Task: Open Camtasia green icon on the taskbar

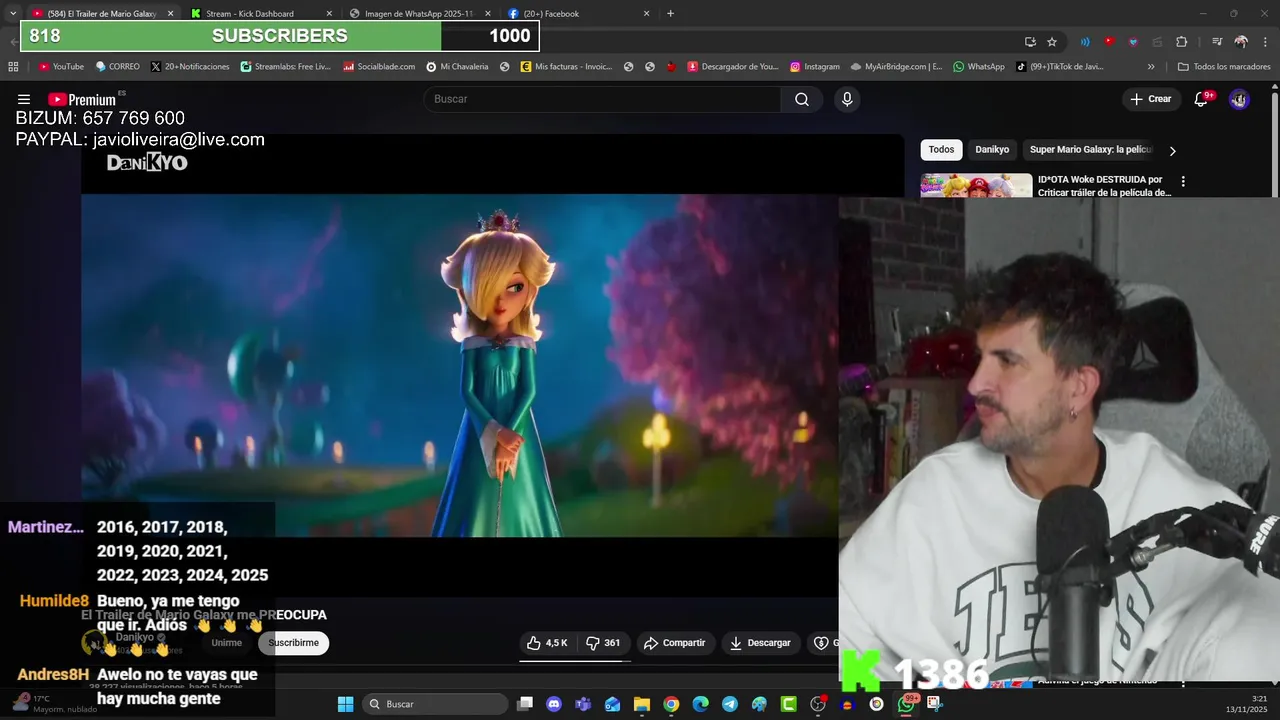Action: pyautogui.click(x=788, y=704)
